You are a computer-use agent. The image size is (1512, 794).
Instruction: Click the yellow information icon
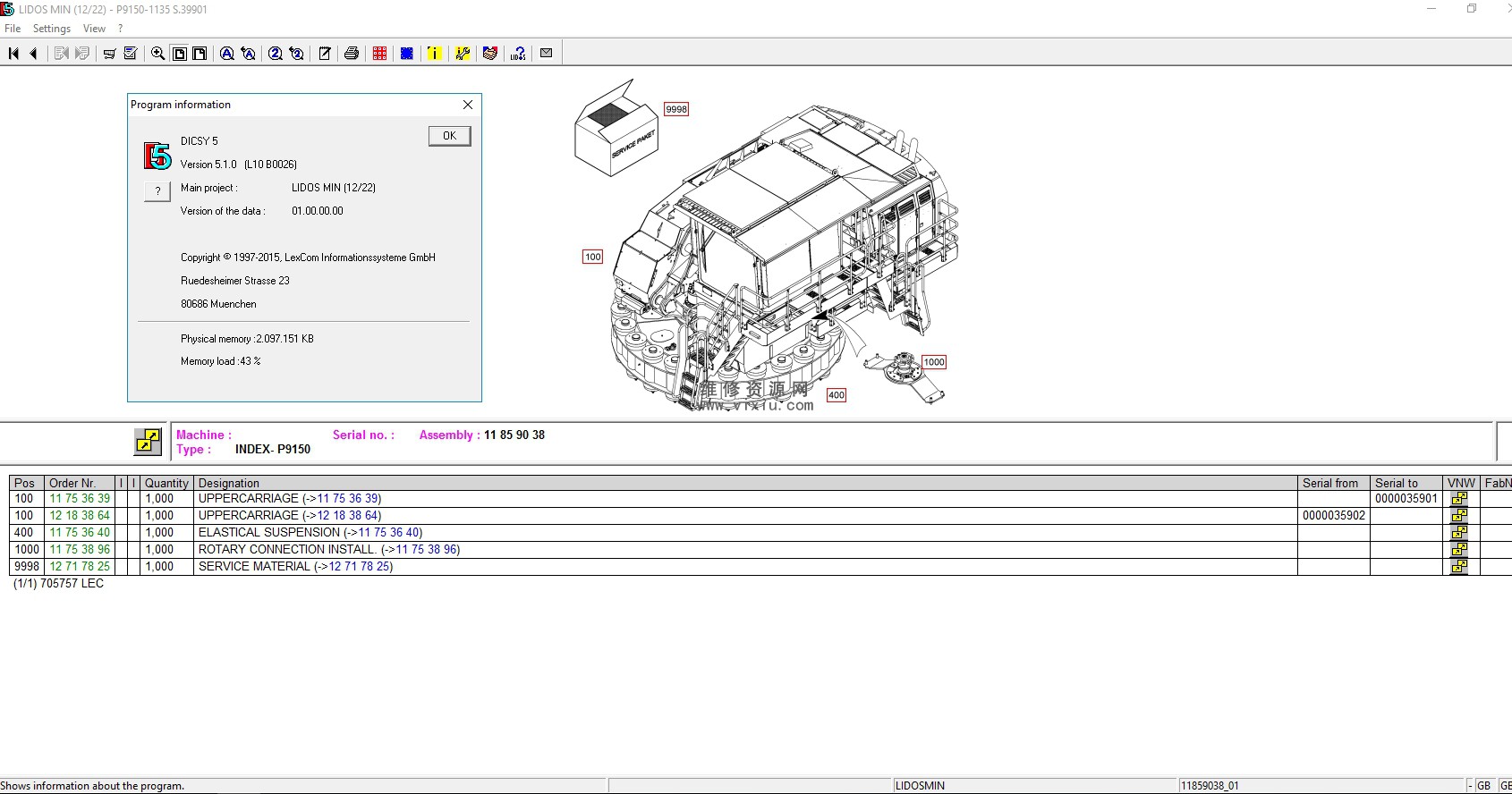coord(434,54)
